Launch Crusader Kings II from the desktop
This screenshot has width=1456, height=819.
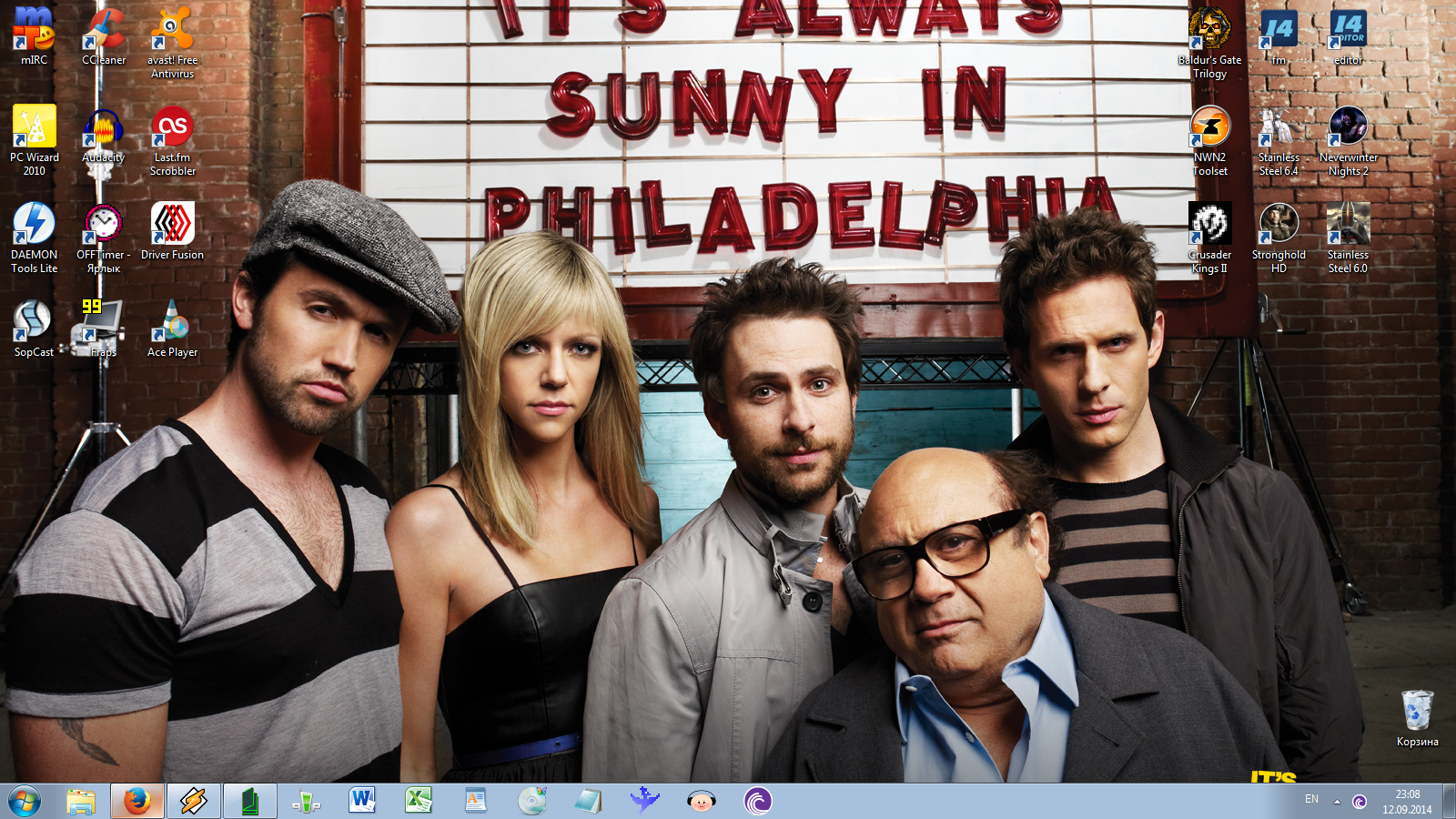click(x=1209, y=237)
